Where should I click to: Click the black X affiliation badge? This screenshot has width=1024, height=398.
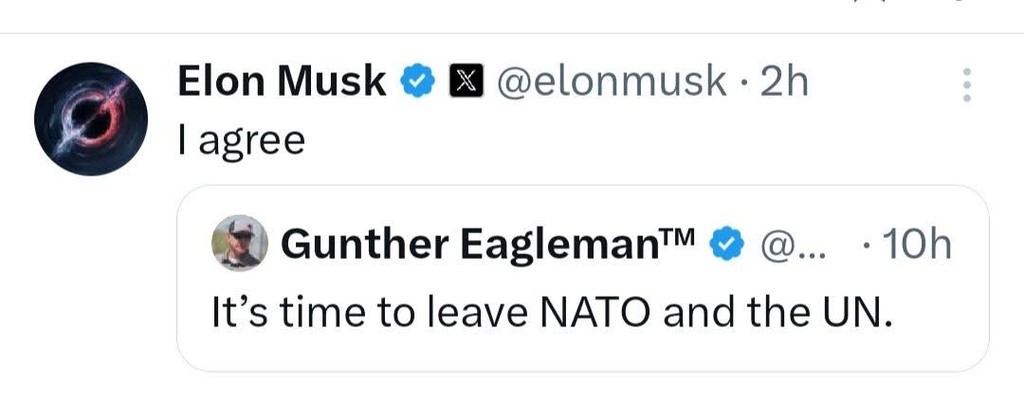pyautogui.click(x=466, y=82)
